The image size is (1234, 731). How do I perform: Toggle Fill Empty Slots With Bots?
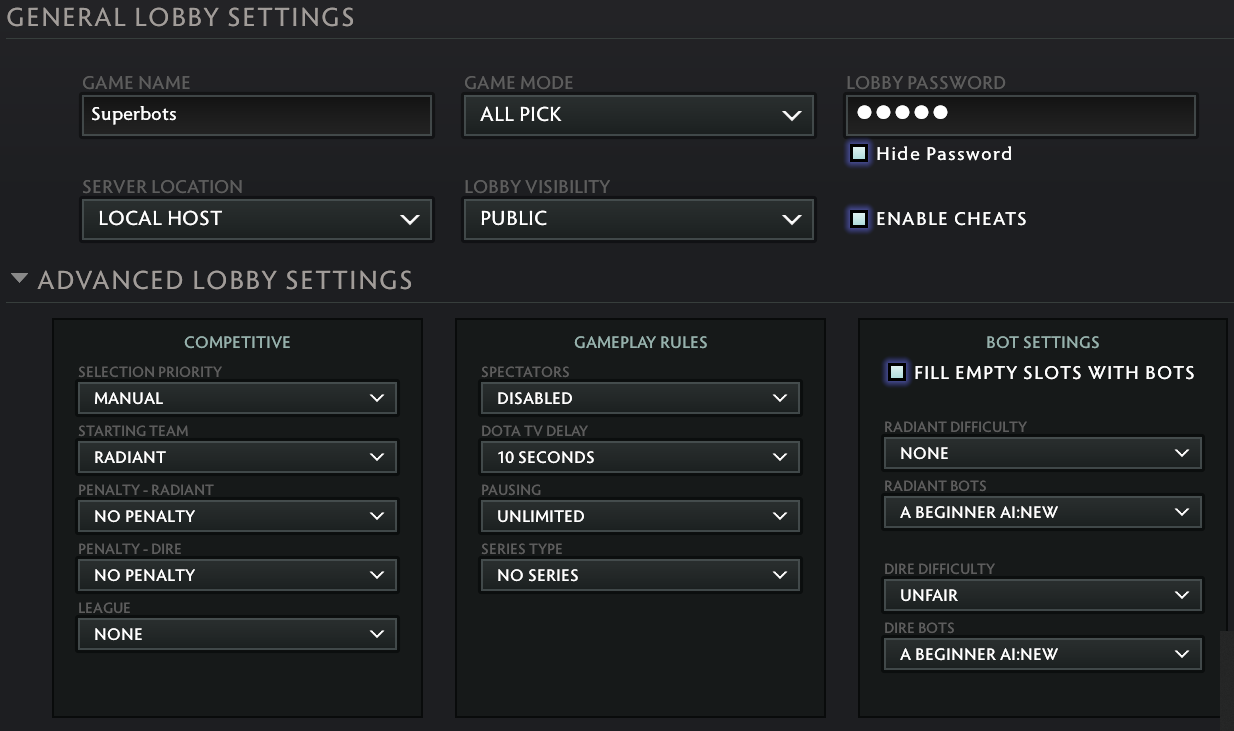(x=897, y=373)
